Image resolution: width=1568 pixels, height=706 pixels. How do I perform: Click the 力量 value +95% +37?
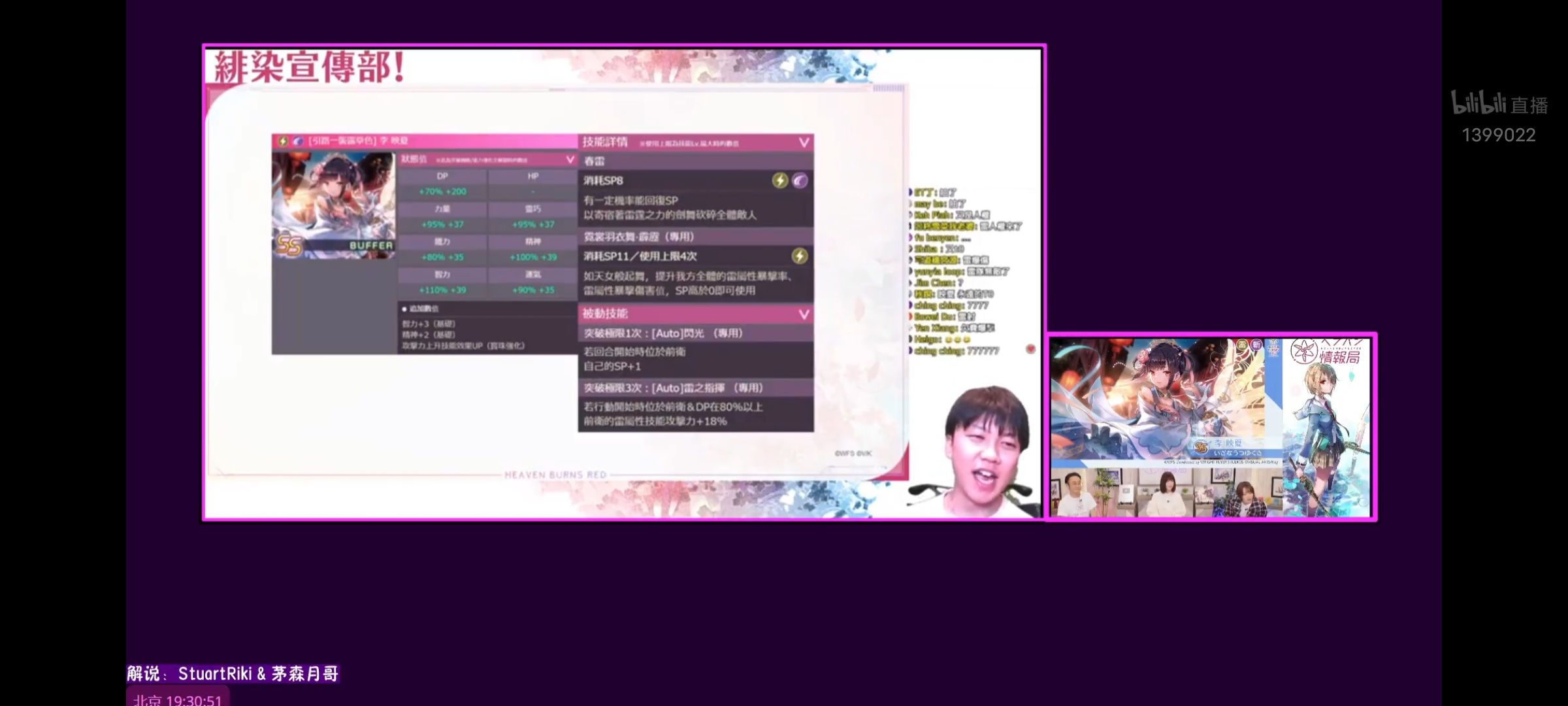pyautogui.click(x=442, y=224)
